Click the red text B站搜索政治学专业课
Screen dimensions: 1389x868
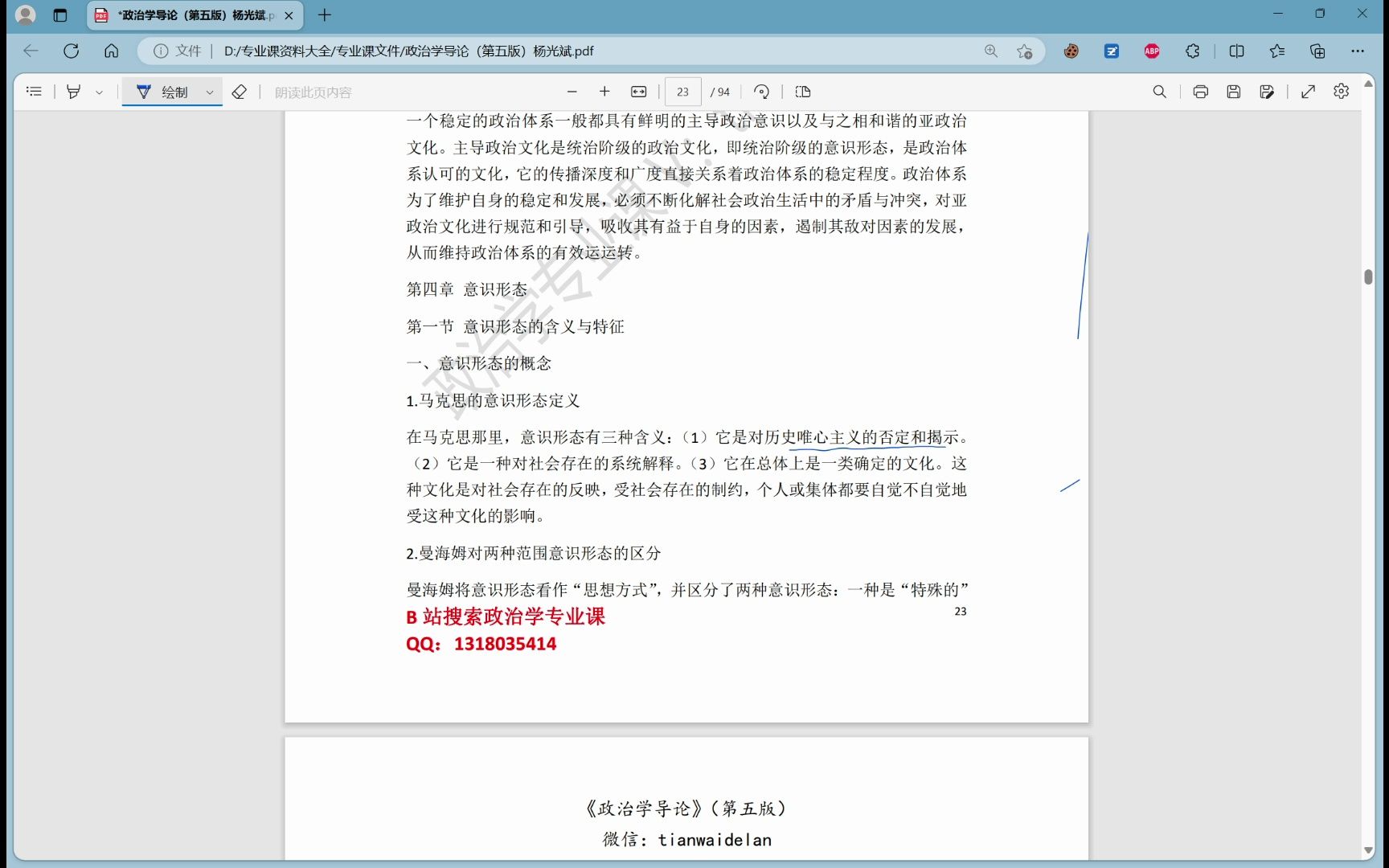pyautogui.click(x=506, y=616)
